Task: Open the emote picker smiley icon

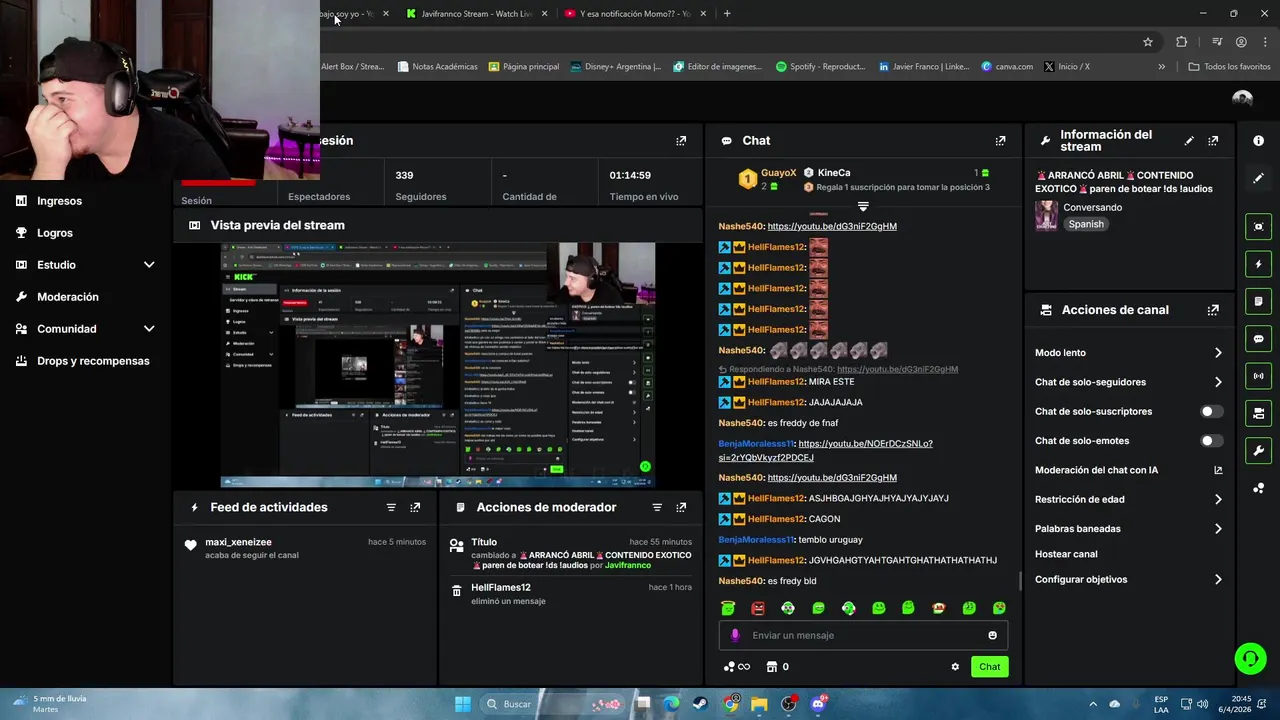Action: [x=992, y=636]
